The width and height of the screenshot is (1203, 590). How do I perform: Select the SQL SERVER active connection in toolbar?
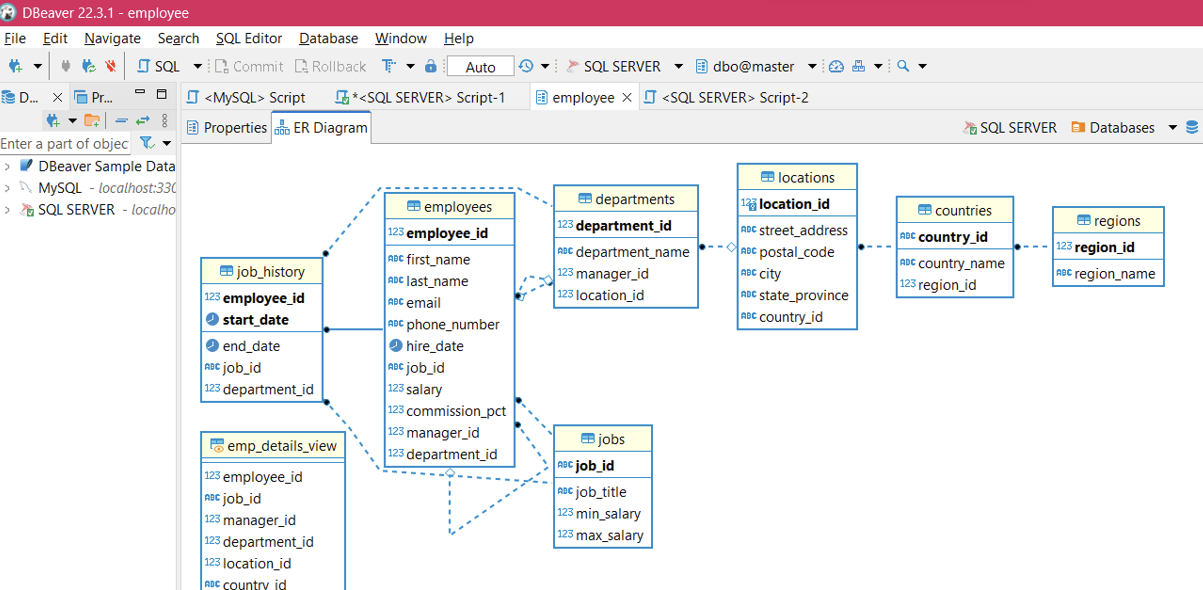(624, 67)
